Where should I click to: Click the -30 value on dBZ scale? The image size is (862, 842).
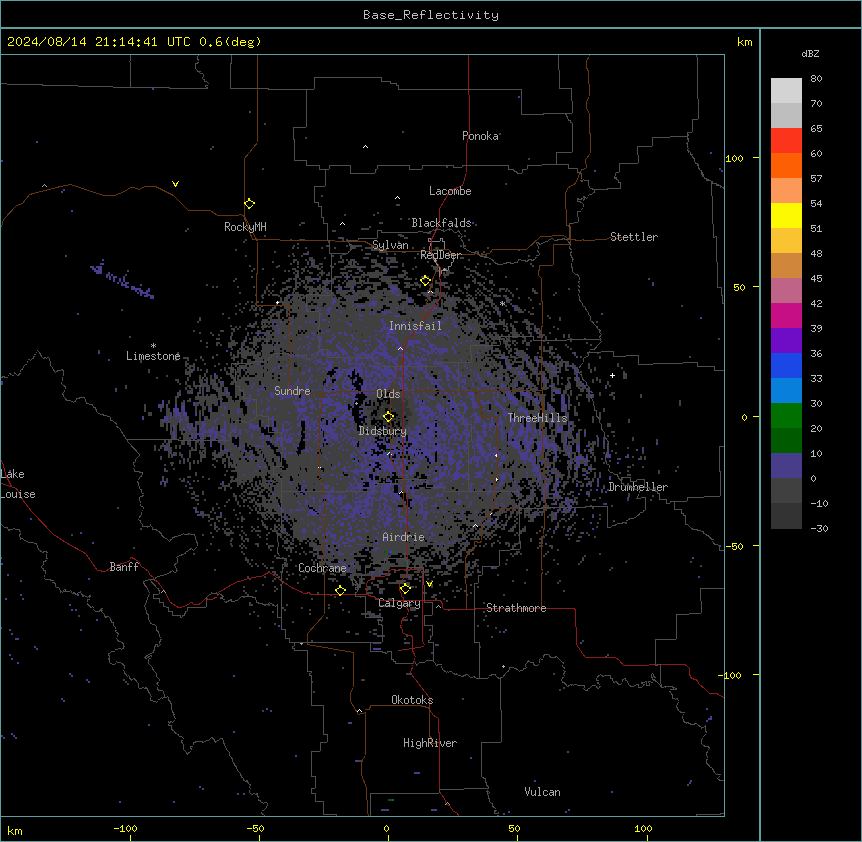tap(819, 528)
